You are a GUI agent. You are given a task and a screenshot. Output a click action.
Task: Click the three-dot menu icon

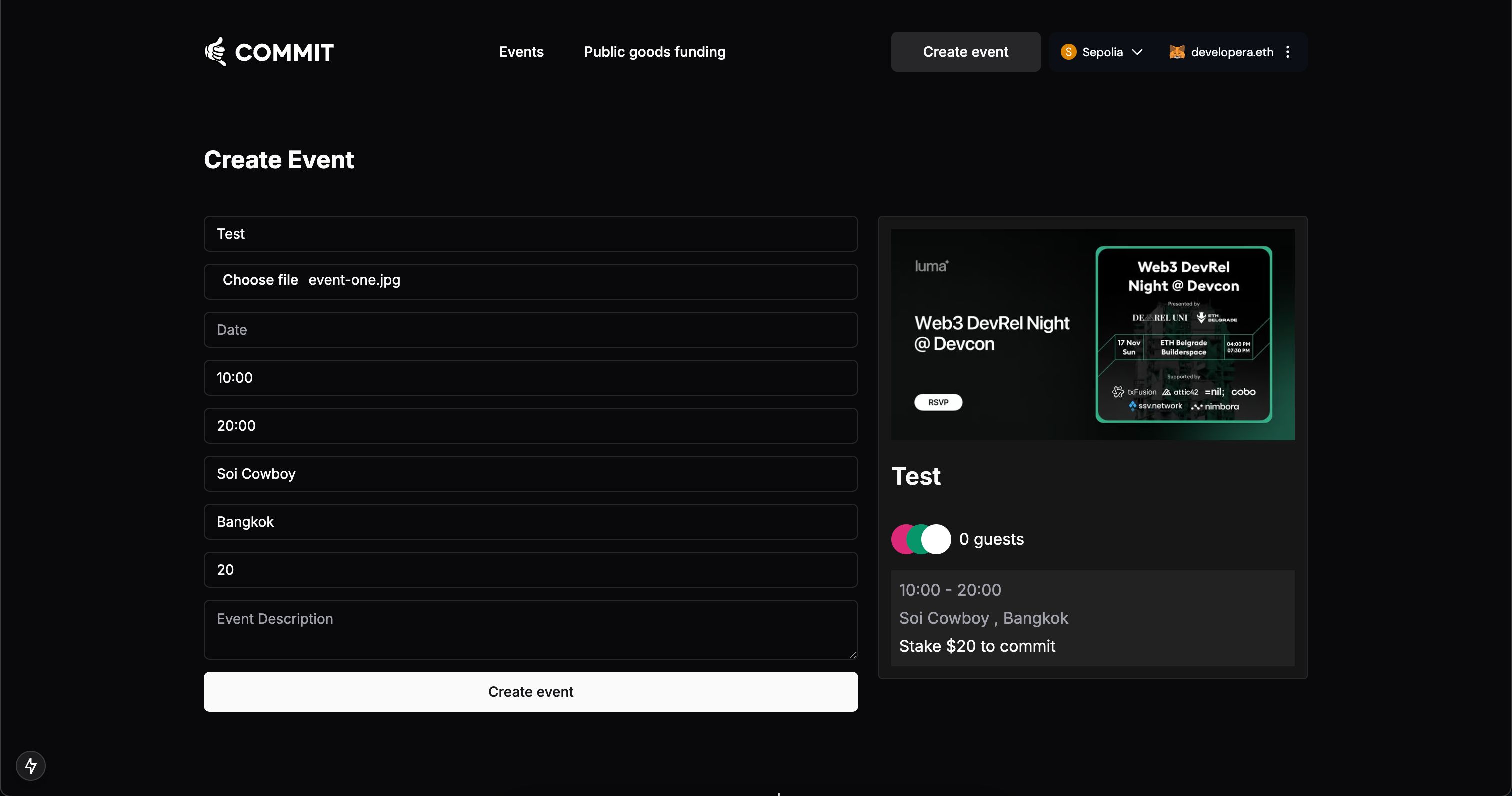pyautogui.click(x=1291, y=52)
